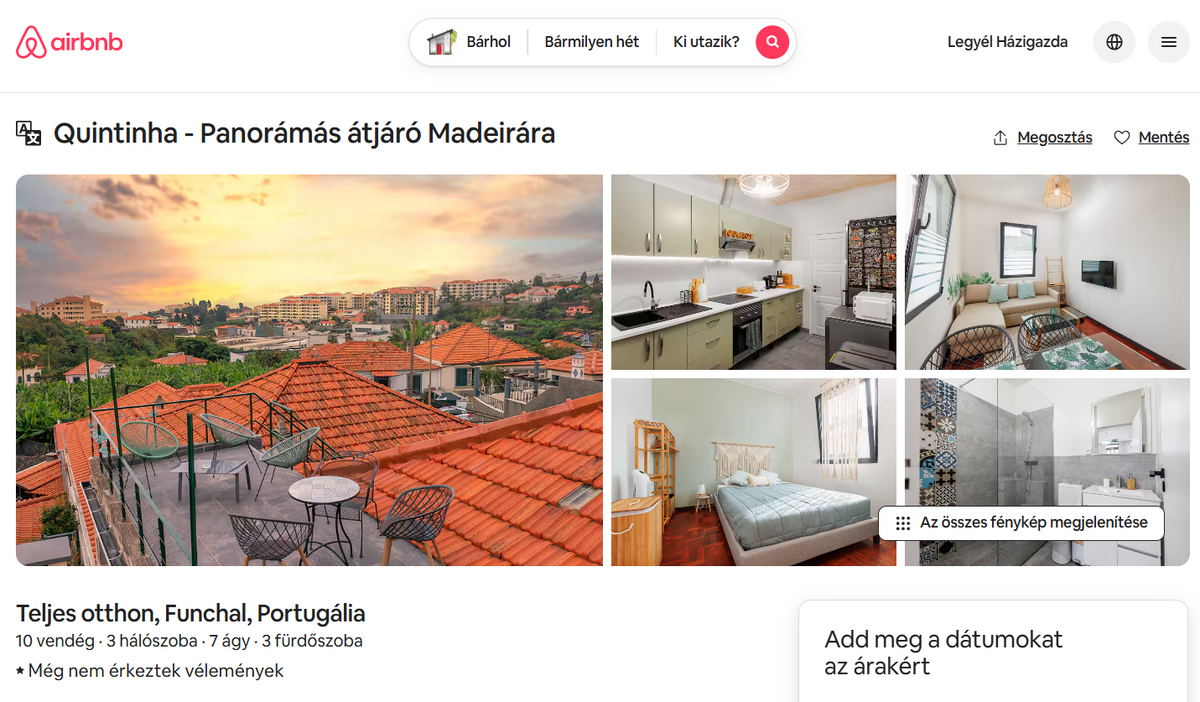
Task: Open the bedroom photo thumbnail
Action: click(754, 472)
